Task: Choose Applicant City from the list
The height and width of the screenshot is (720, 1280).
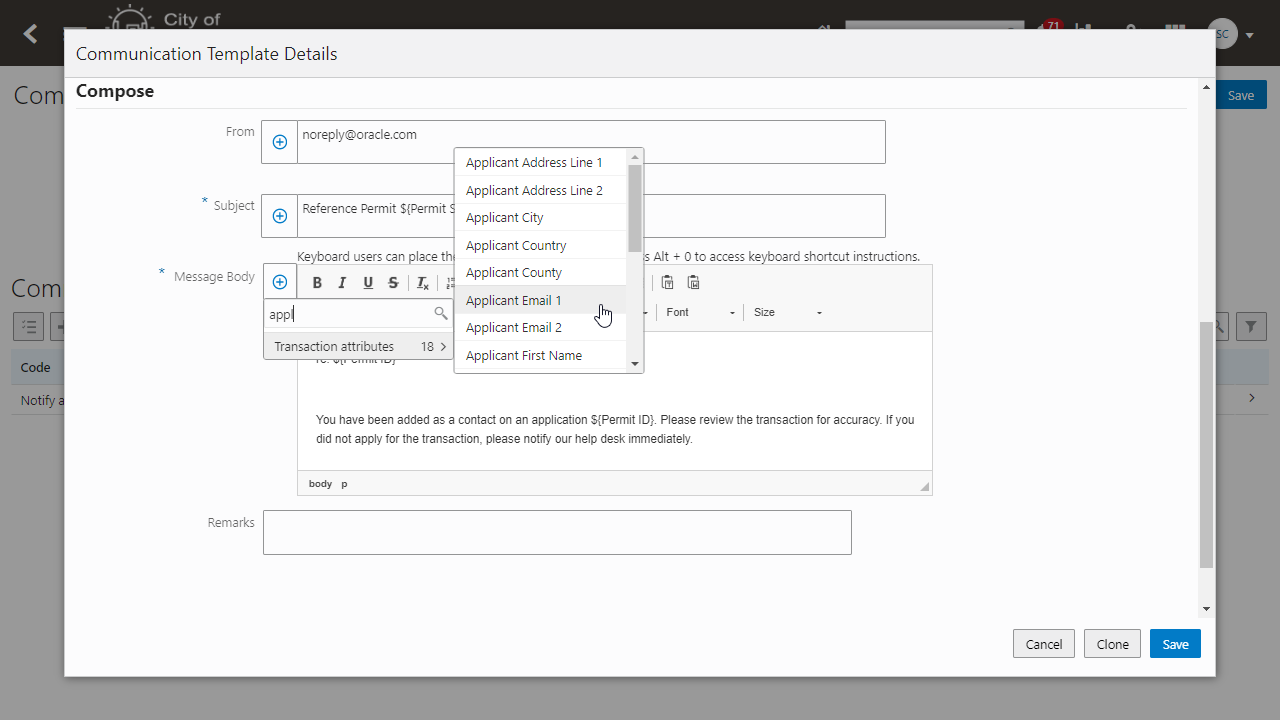Action: (x=541, y=218)
